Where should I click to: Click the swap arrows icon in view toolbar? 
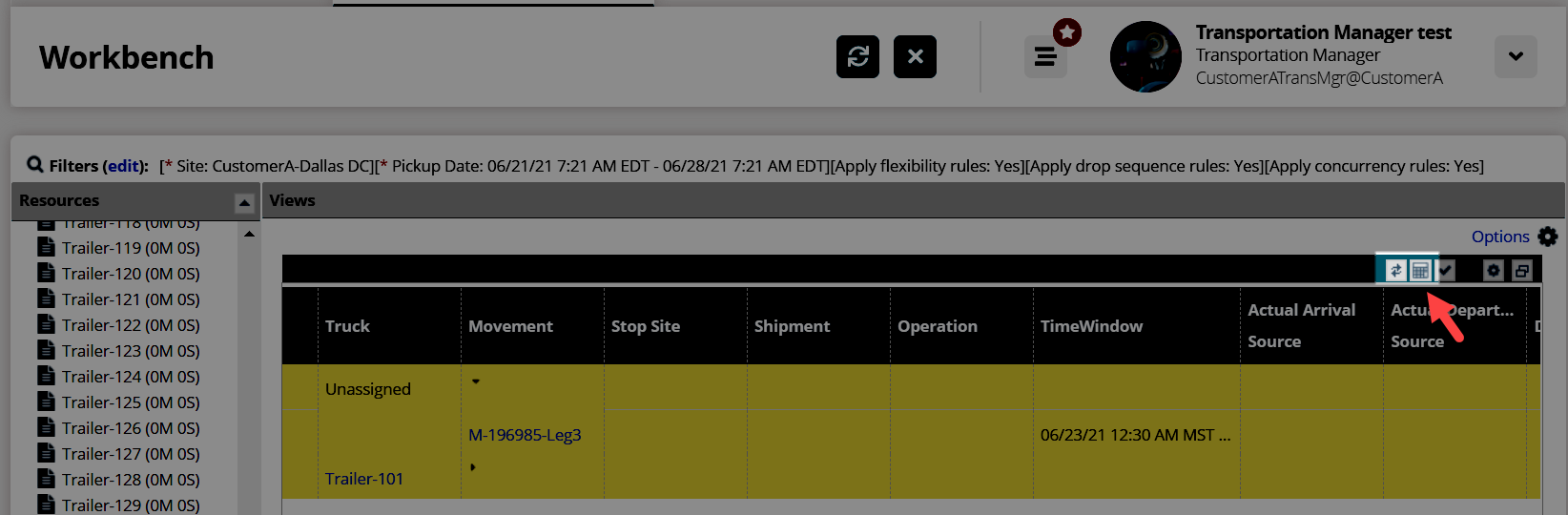[x=1395, y=271]
